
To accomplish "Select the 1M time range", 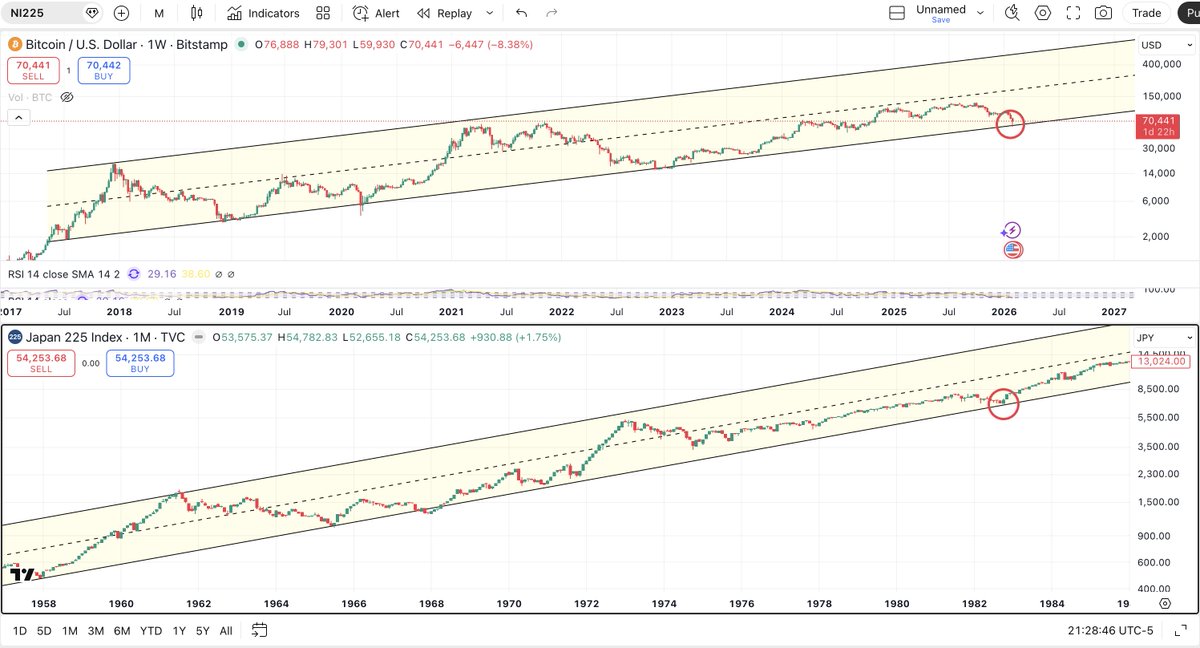I will 70,631.
